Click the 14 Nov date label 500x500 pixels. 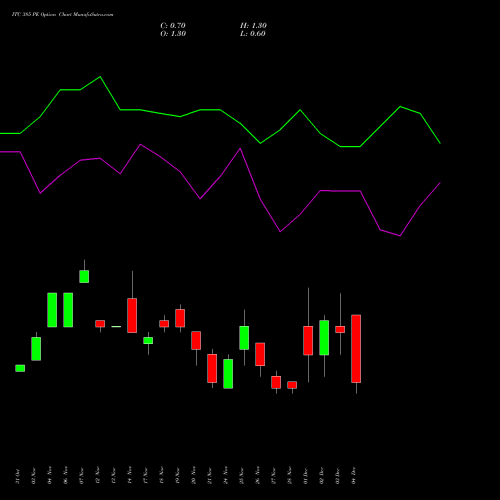130,475
